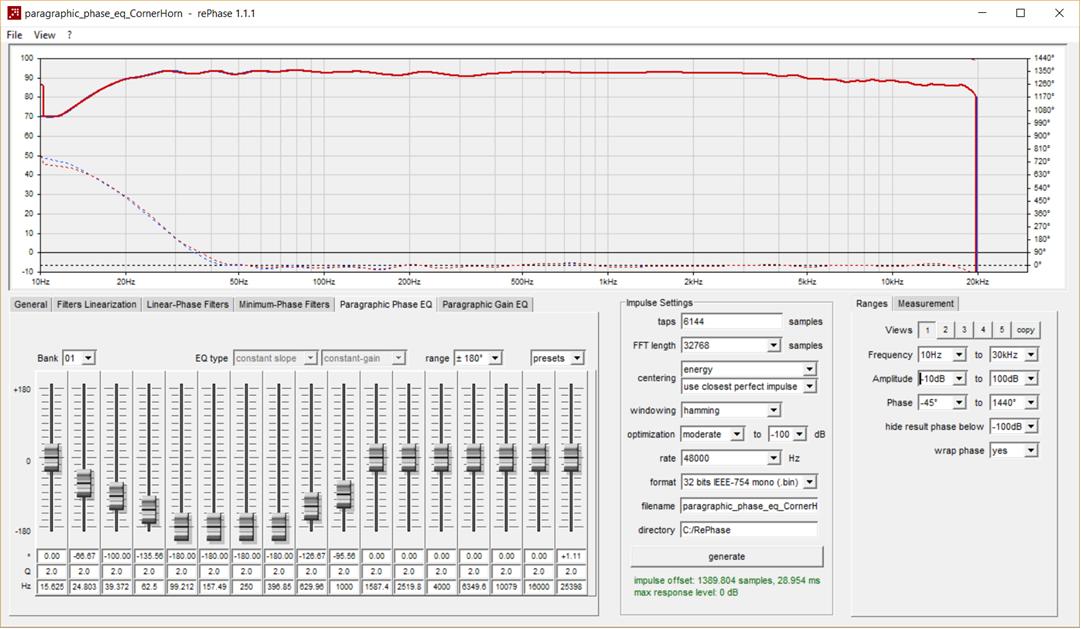Open Phase start -45° dropdown
The image size is (1081, 629).
tap(959, 402)
